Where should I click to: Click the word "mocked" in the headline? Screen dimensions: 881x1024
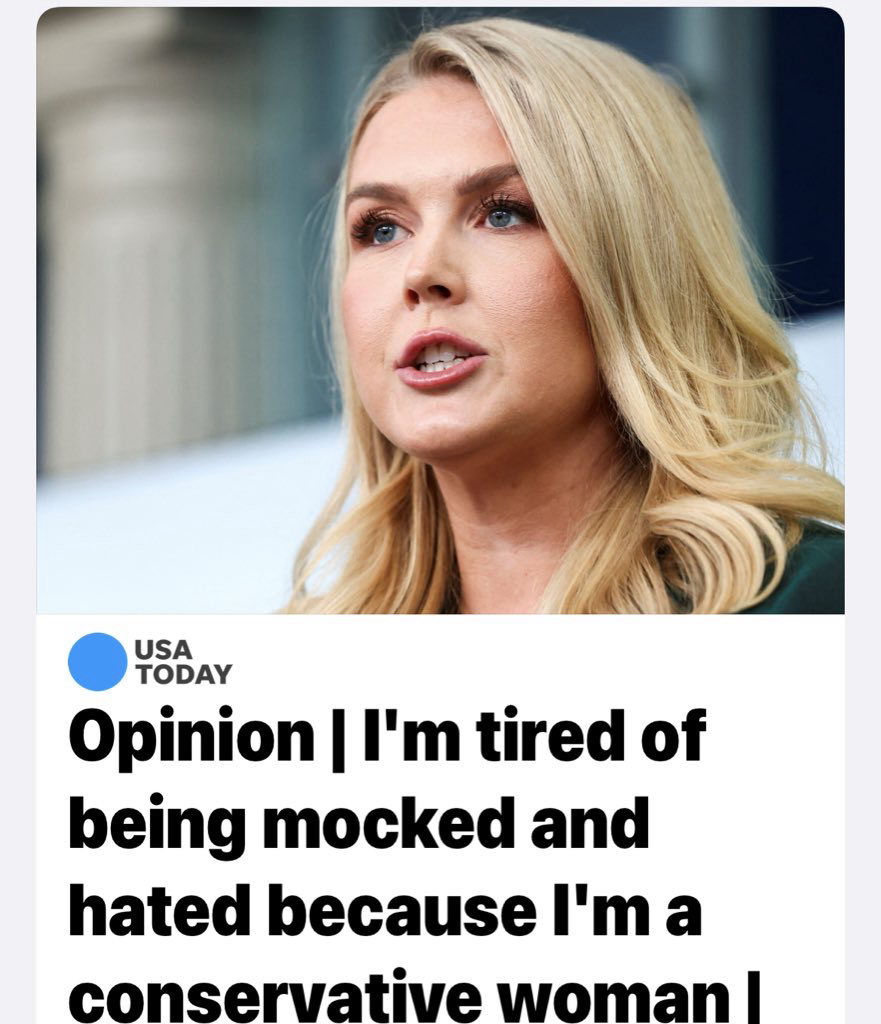pyautogui.click(x=385, y=824)
